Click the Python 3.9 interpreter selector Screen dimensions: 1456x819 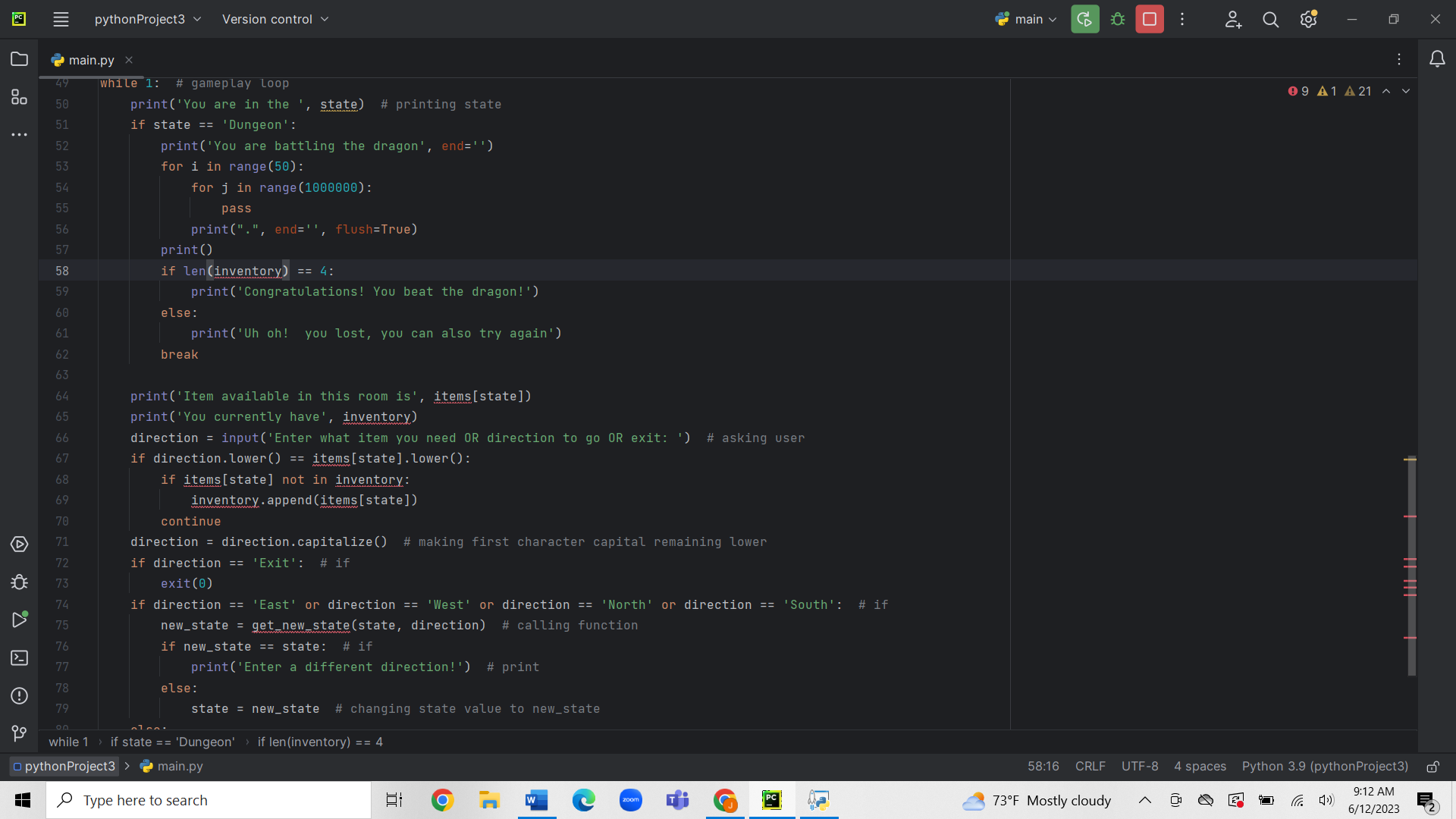pos(1324,767)
